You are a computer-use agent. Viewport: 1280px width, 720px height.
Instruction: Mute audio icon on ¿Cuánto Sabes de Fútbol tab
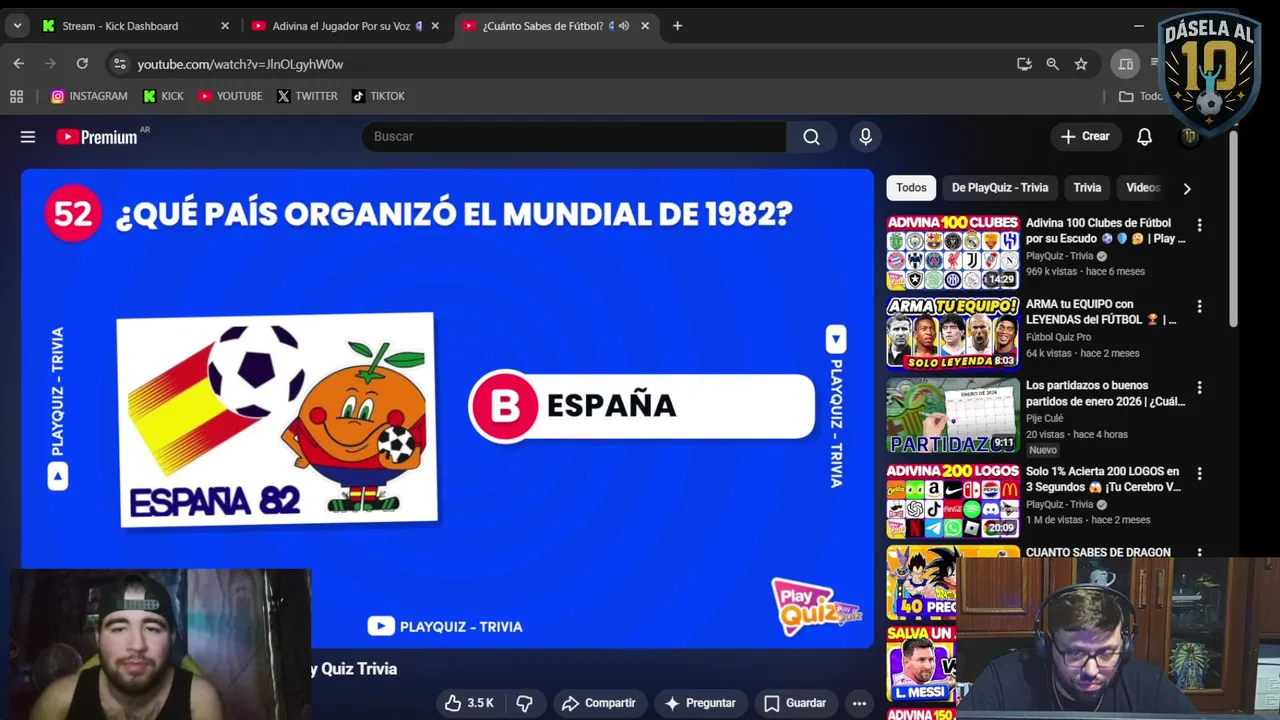point(624,26)
